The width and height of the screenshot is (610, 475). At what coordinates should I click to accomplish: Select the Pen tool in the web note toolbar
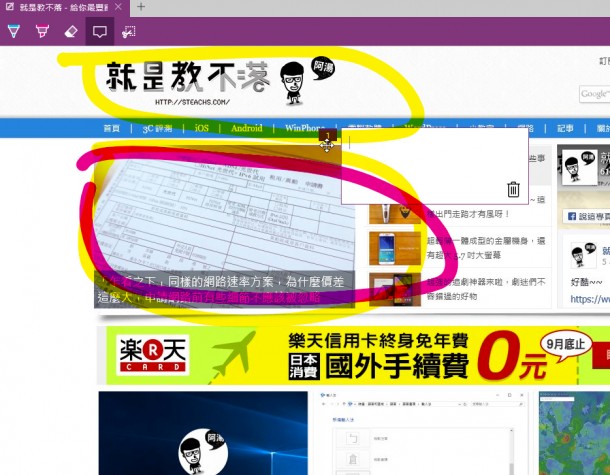click(x=14, y=31)
